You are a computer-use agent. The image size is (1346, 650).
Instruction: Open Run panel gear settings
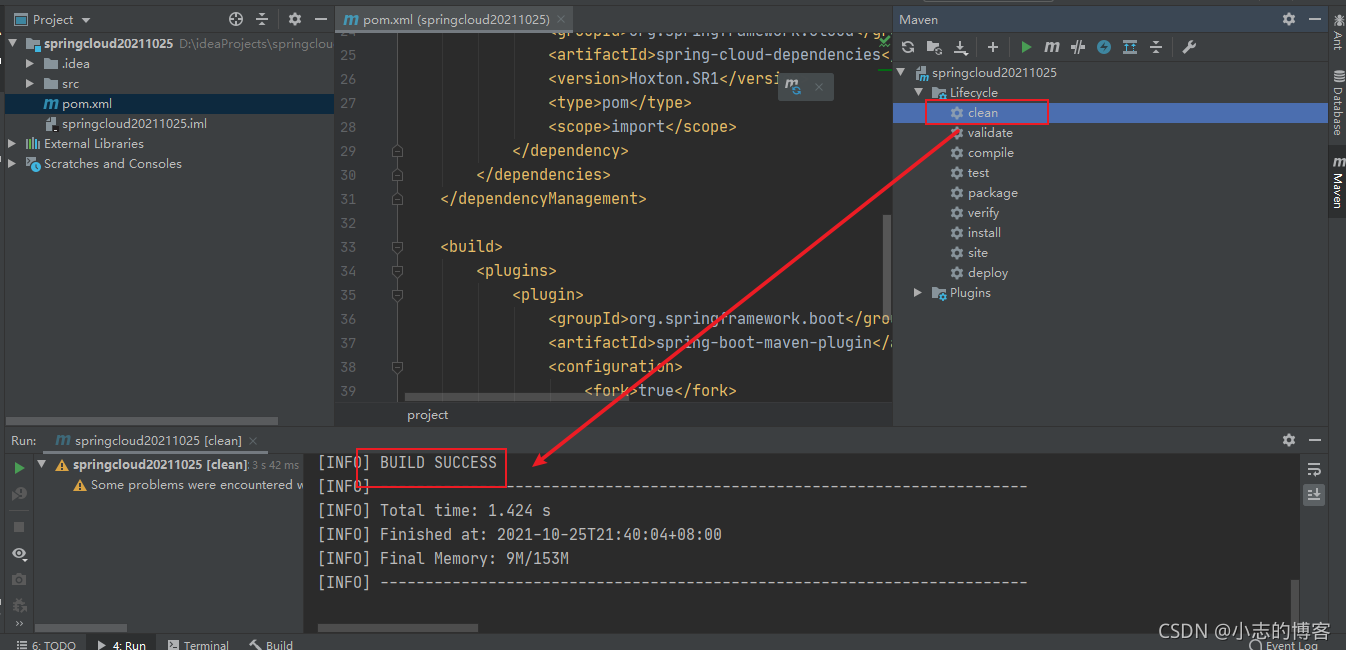click(x=1289, y=440)
